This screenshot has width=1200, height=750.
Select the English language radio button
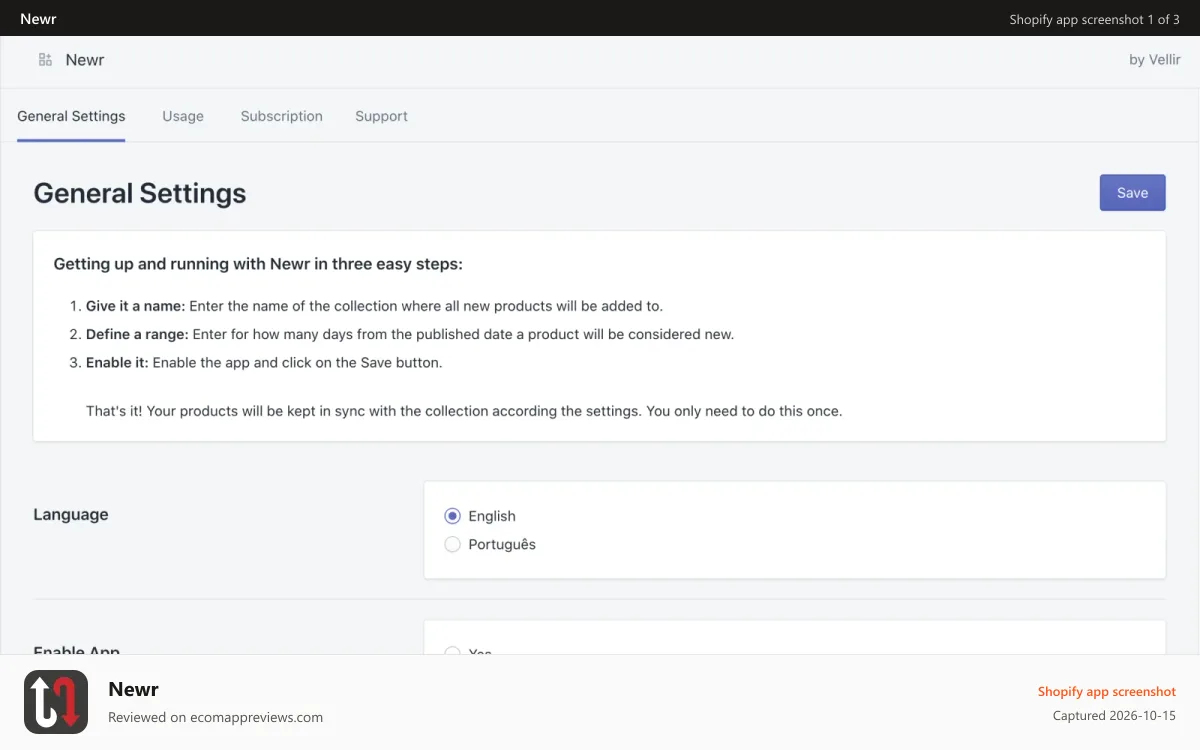pos(452,516)
